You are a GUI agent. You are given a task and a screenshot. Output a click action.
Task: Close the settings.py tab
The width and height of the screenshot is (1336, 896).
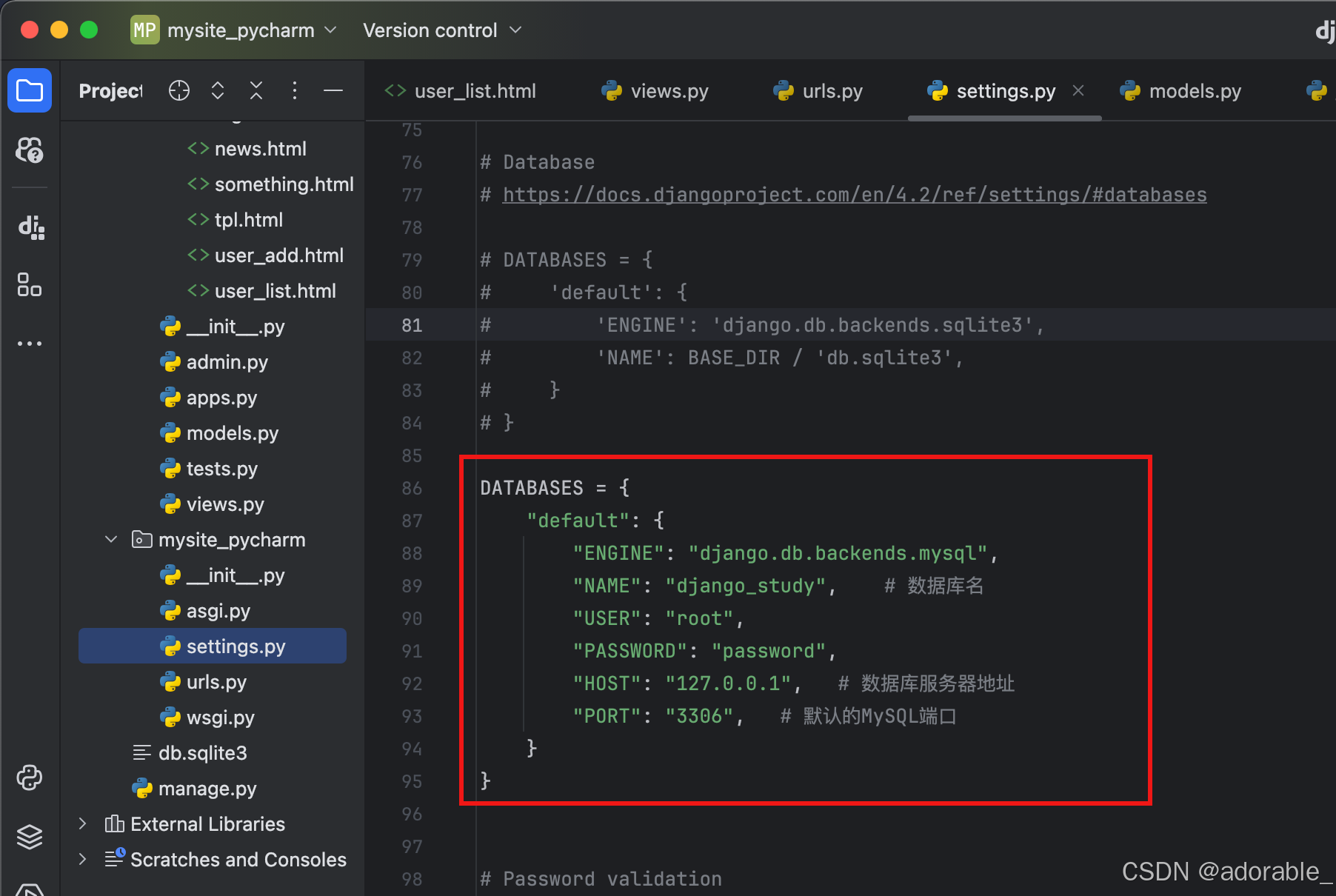click(1078, 90)
